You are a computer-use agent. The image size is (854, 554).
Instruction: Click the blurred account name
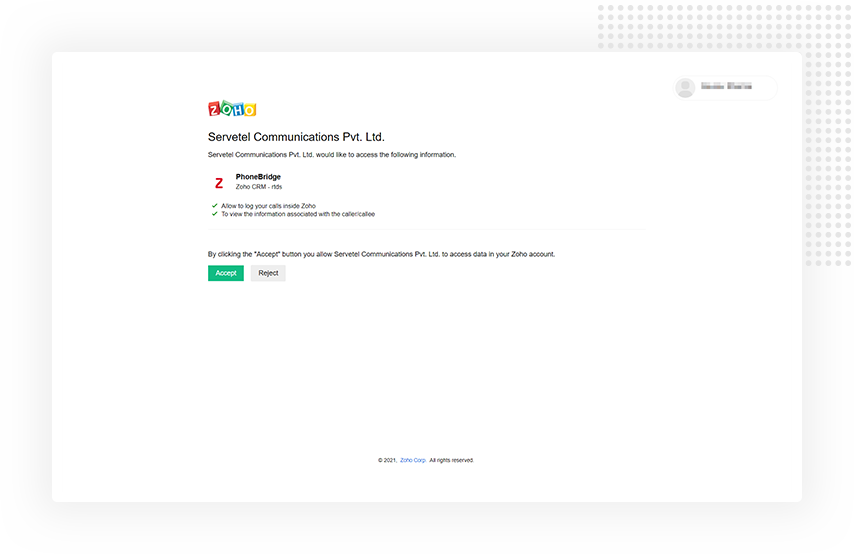pos(726,86)
